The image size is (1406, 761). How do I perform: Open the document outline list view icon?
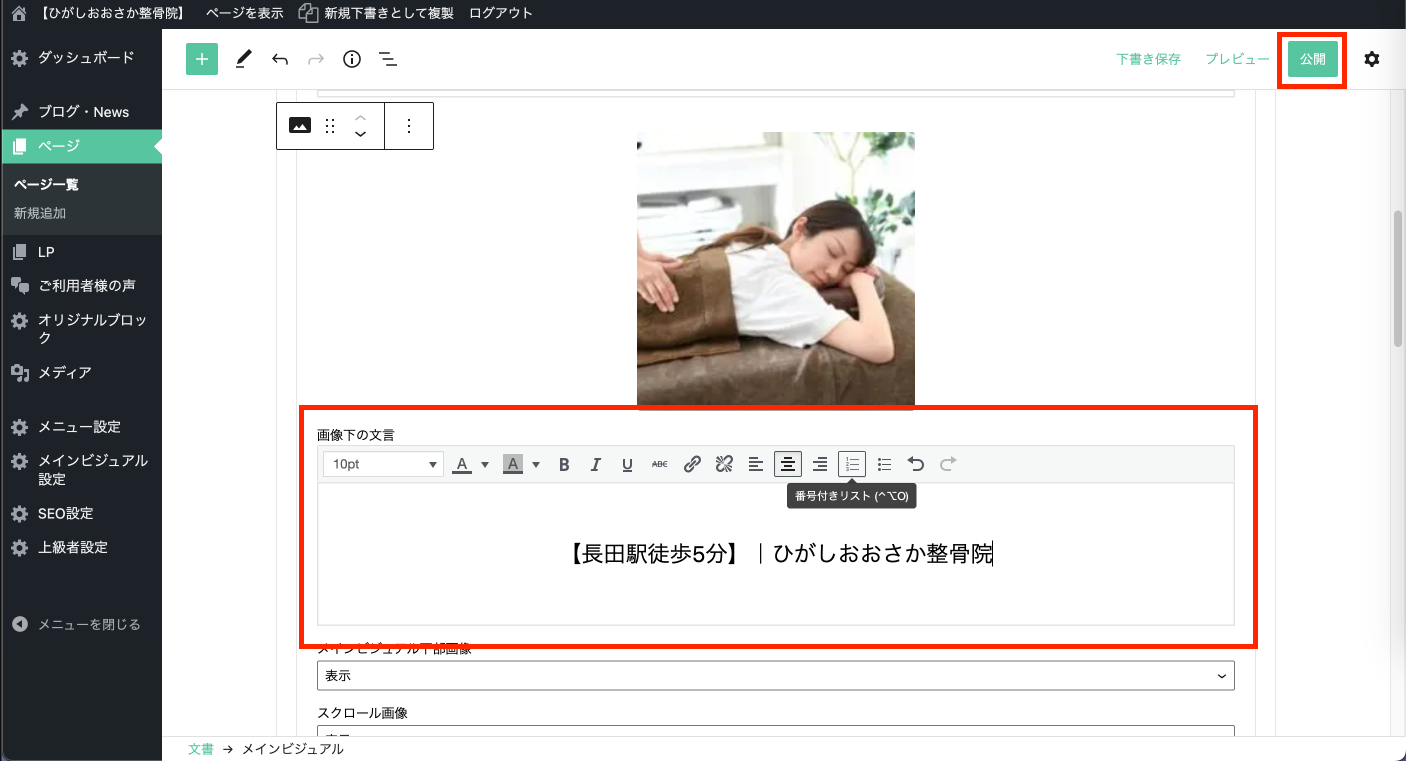point(388,59)
